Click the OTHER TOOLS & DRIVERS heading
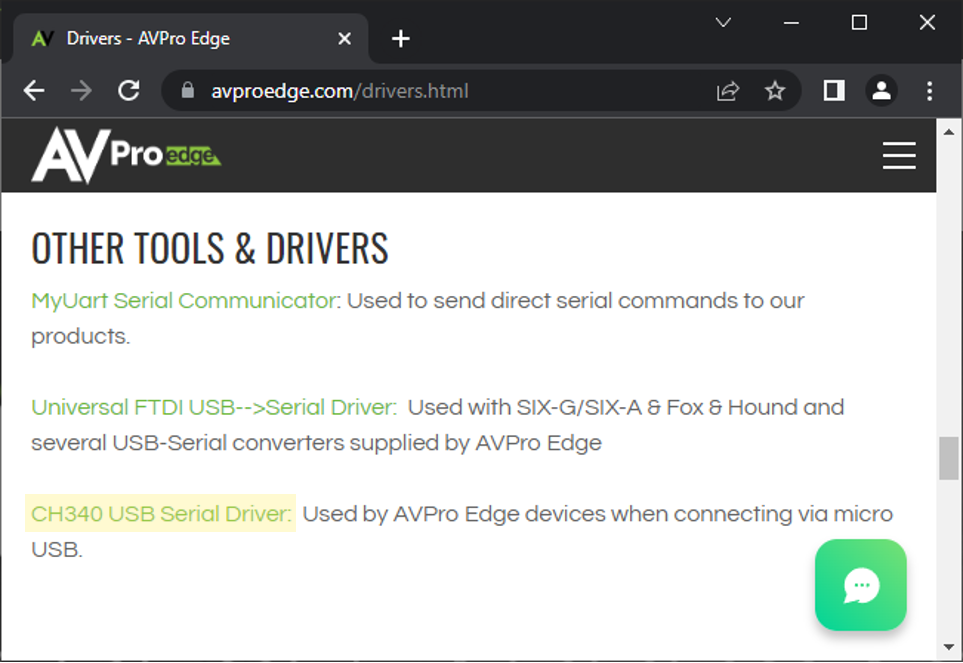The width and height of the screenshot is (963, 663). click(210, 249)
